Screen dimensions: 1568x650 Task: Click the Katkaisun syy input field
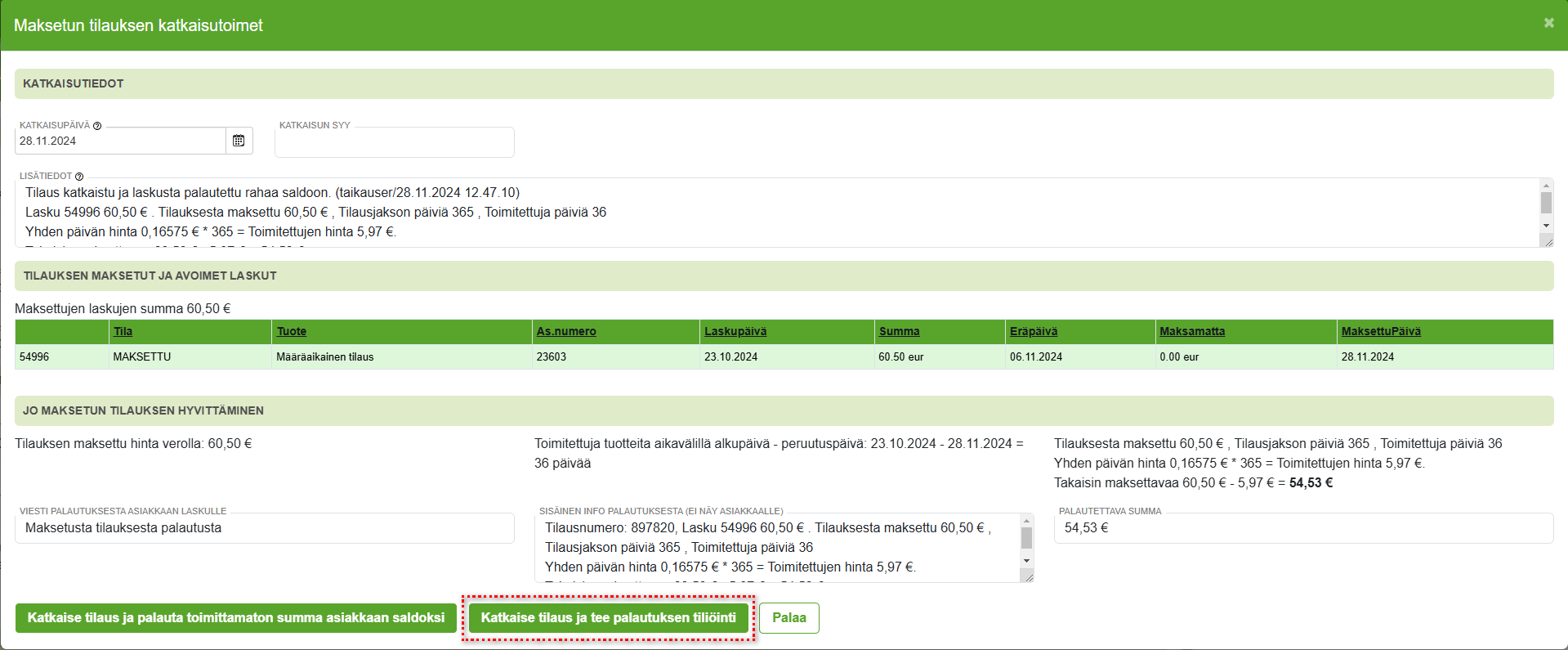click(395, 142)
